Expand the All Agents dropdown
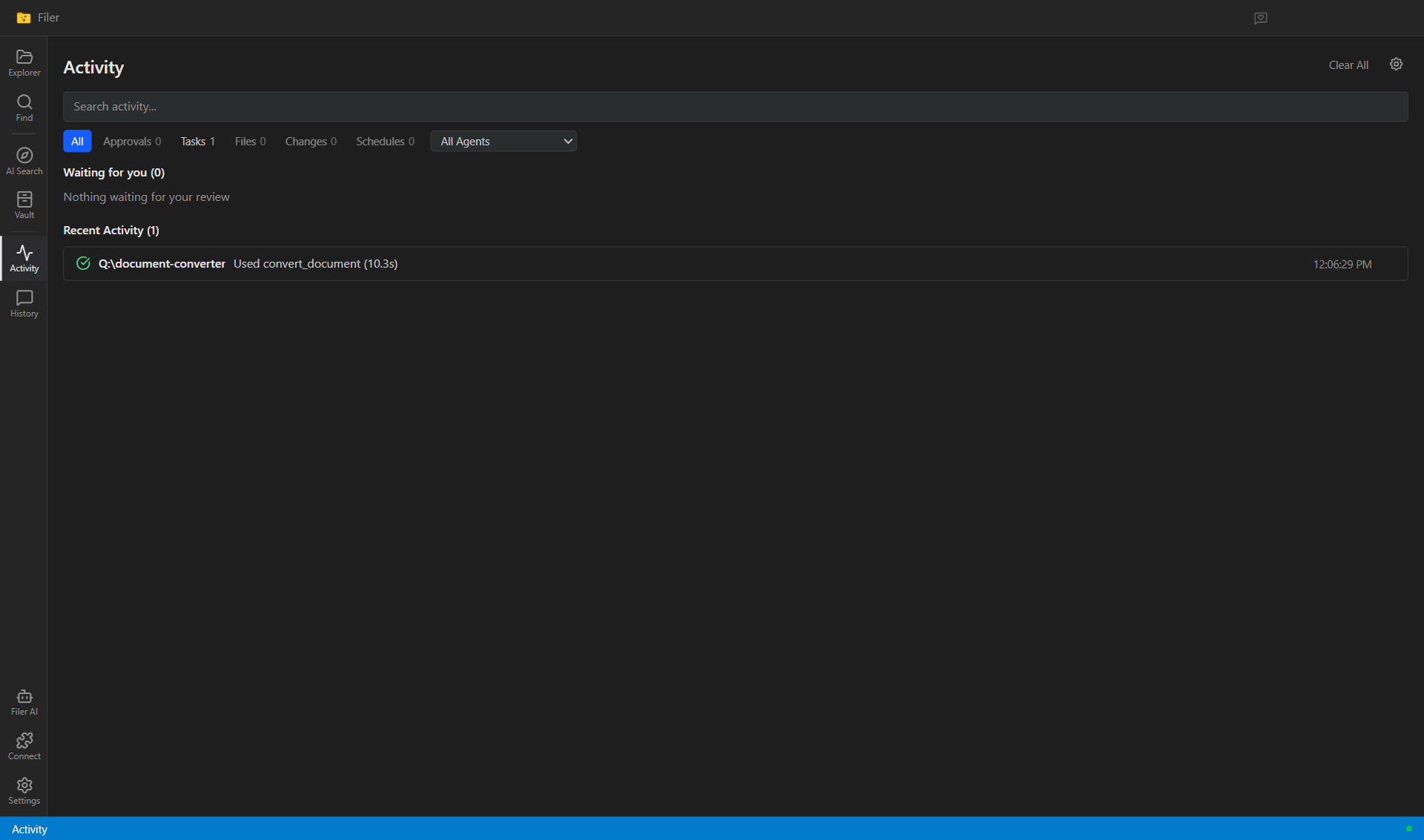1424x840 pixels. (504, 142)
